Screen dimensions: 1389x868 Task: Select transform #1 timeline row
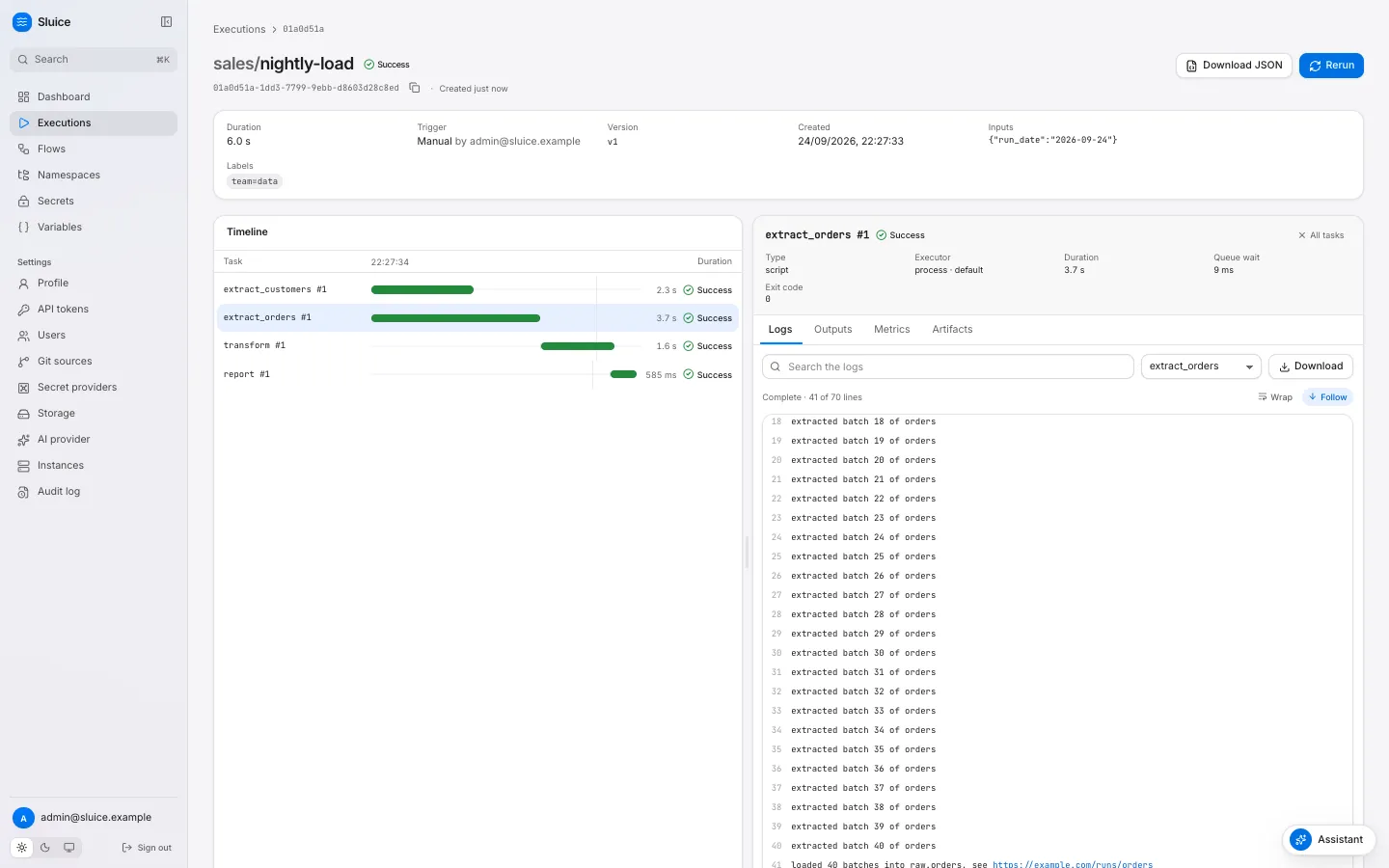tap(477, 345)
